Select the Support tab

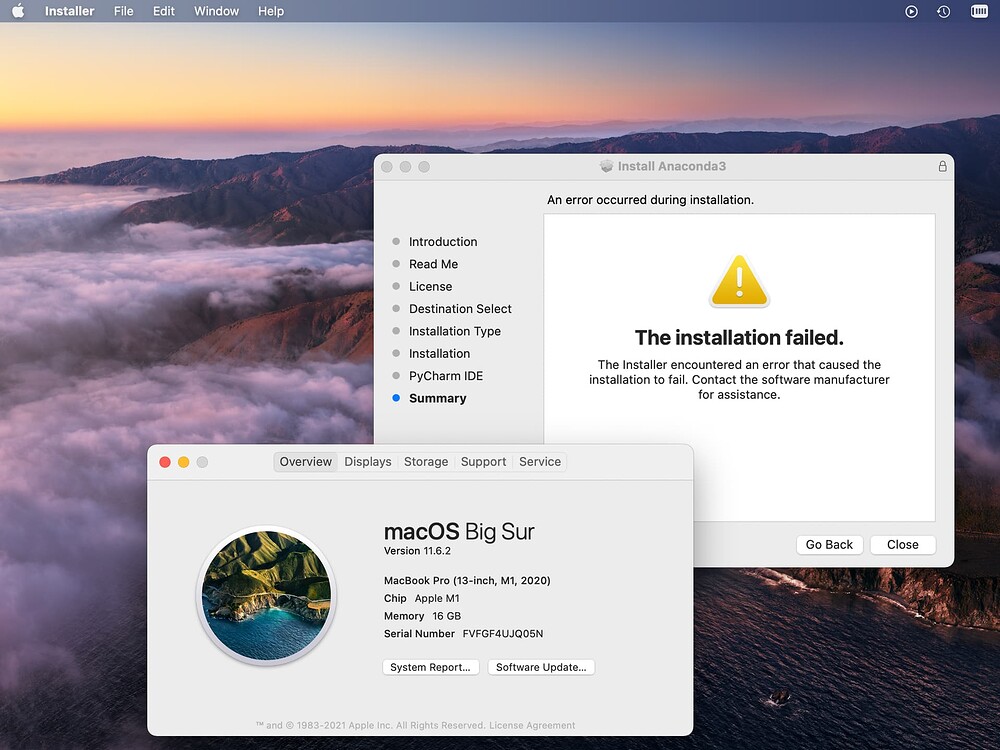483,462
